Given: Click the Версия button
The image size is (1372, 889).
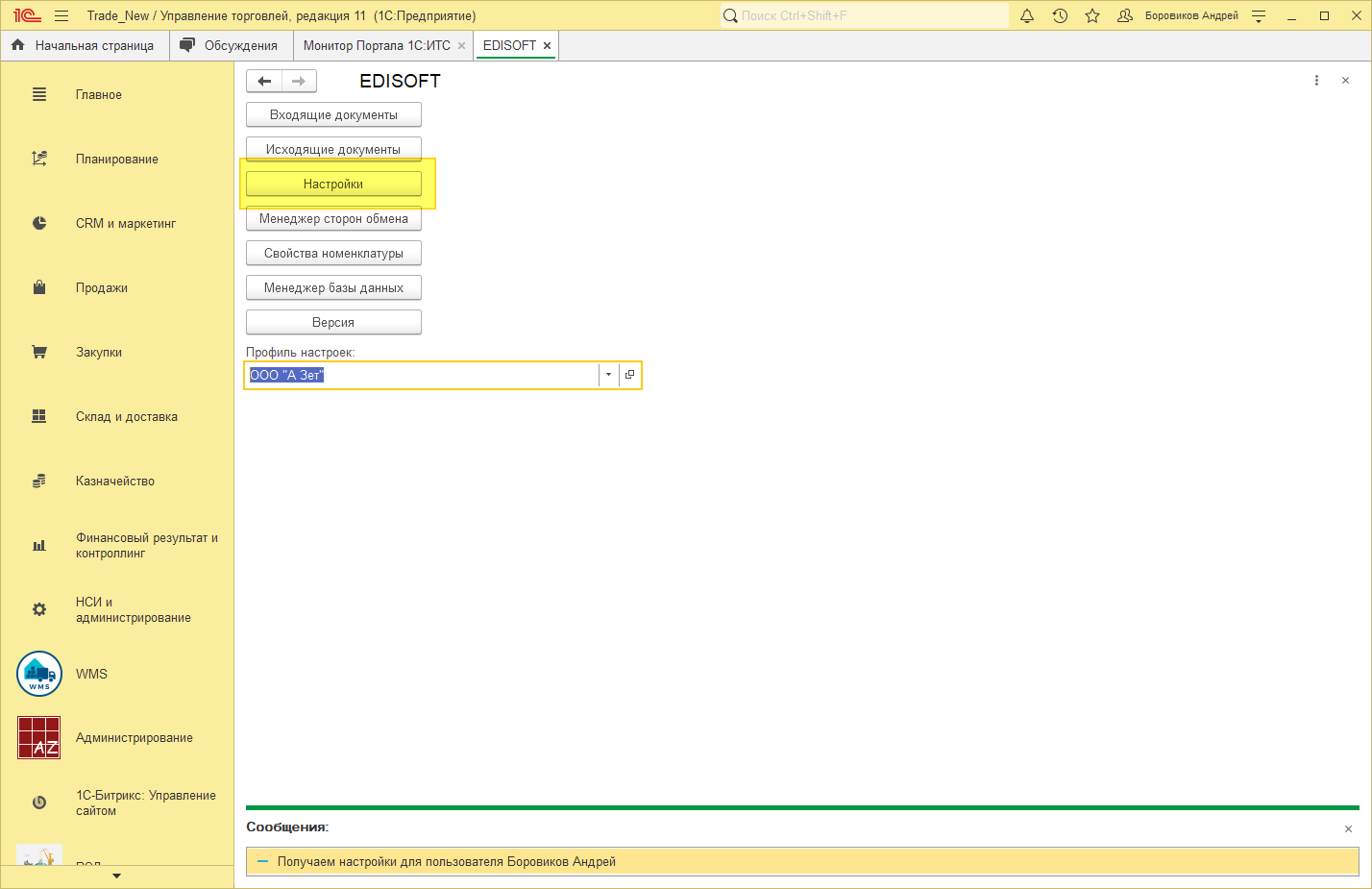Looking at the screenshot, I should pos(333,322).
